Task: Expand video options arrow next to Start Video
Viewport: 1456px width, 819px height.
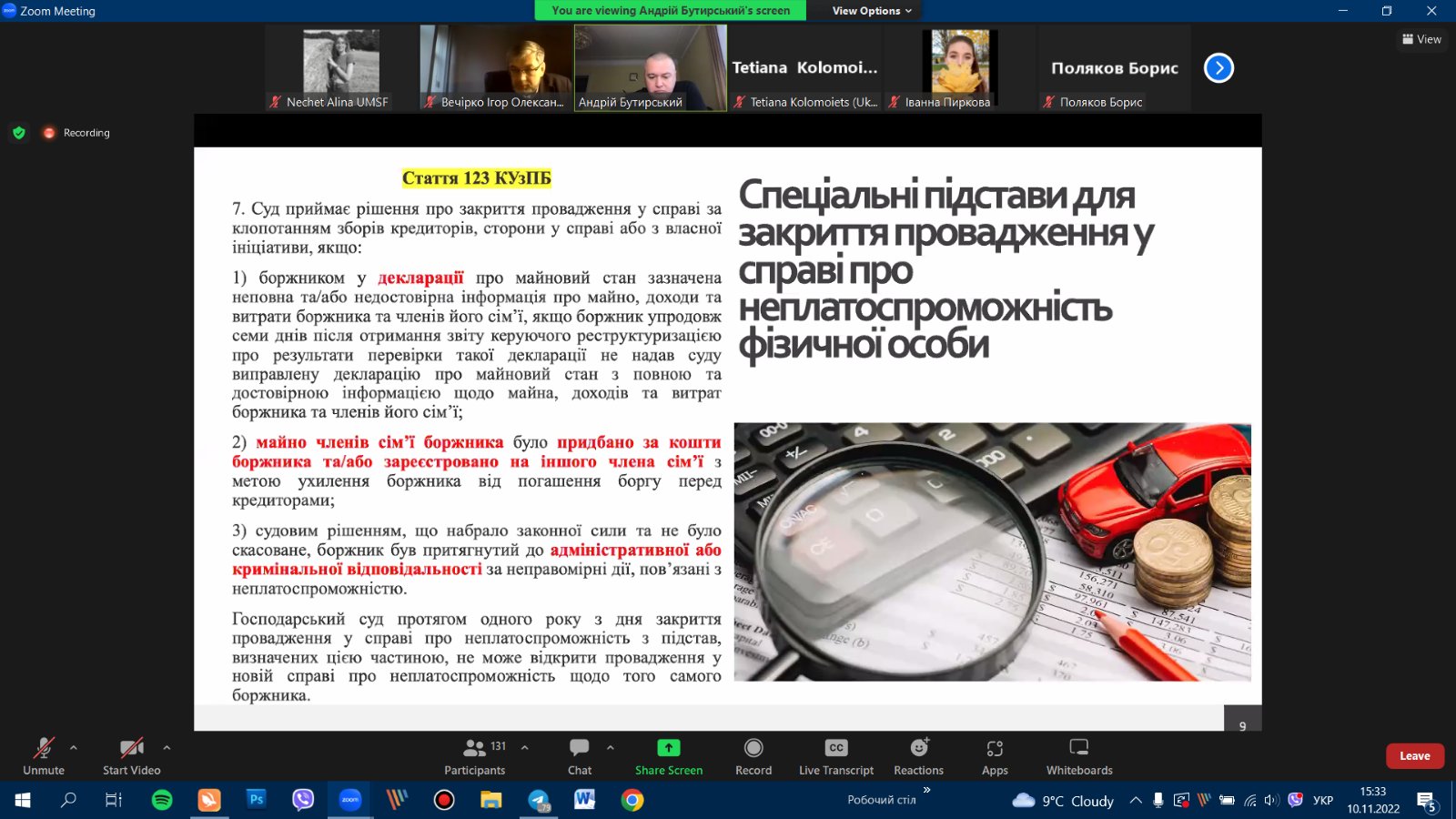Action: (x=167, y=748)
